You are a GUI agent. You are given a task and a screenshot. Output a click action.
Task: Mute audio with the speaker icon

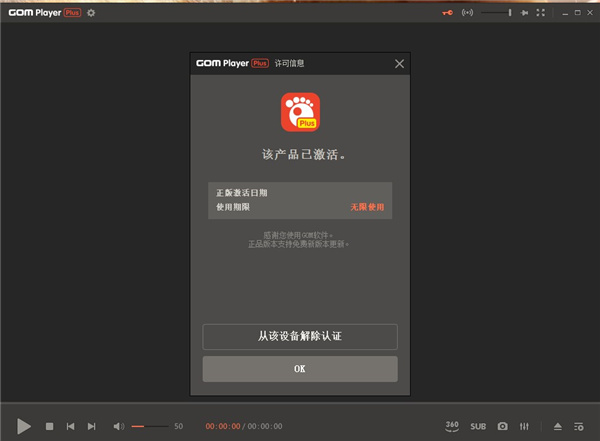coord(118,426)
